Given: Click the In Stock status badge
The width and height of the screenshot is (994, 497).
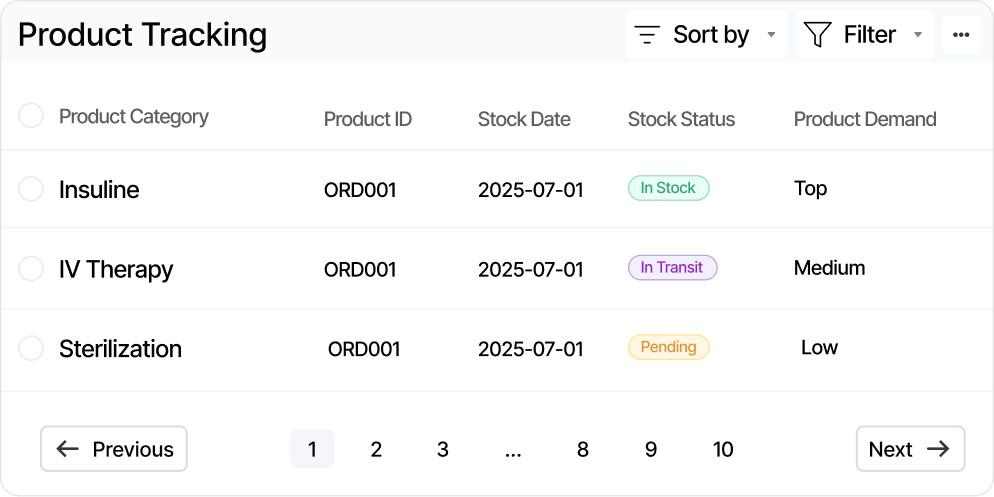Looking at the screenshot, I should click(x=668, y=188).
